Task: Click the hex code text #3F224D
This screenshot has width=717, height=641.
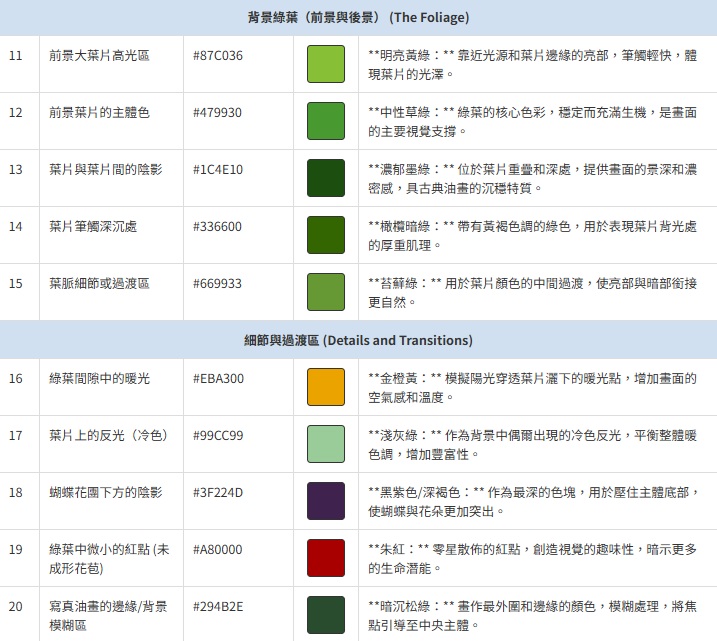Action: [x=218, y=493]
